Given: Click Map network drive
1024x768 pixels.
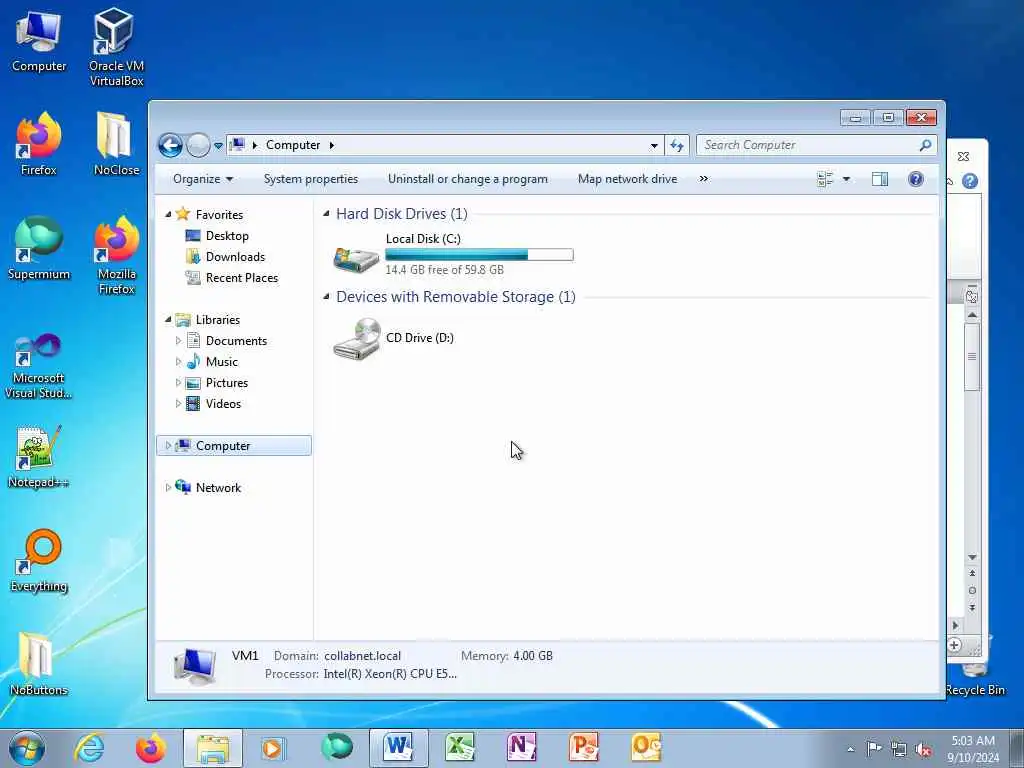Looking at the screenshot, I should tap(628, 179).
